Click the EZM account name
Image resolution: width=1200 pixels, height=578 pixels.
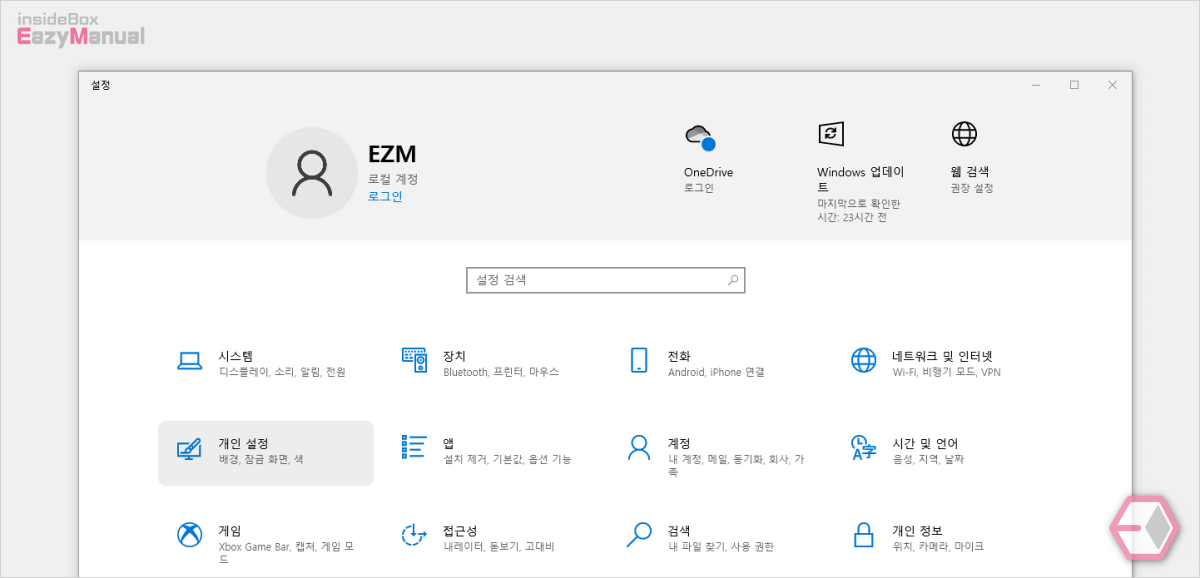pos(392,154)
